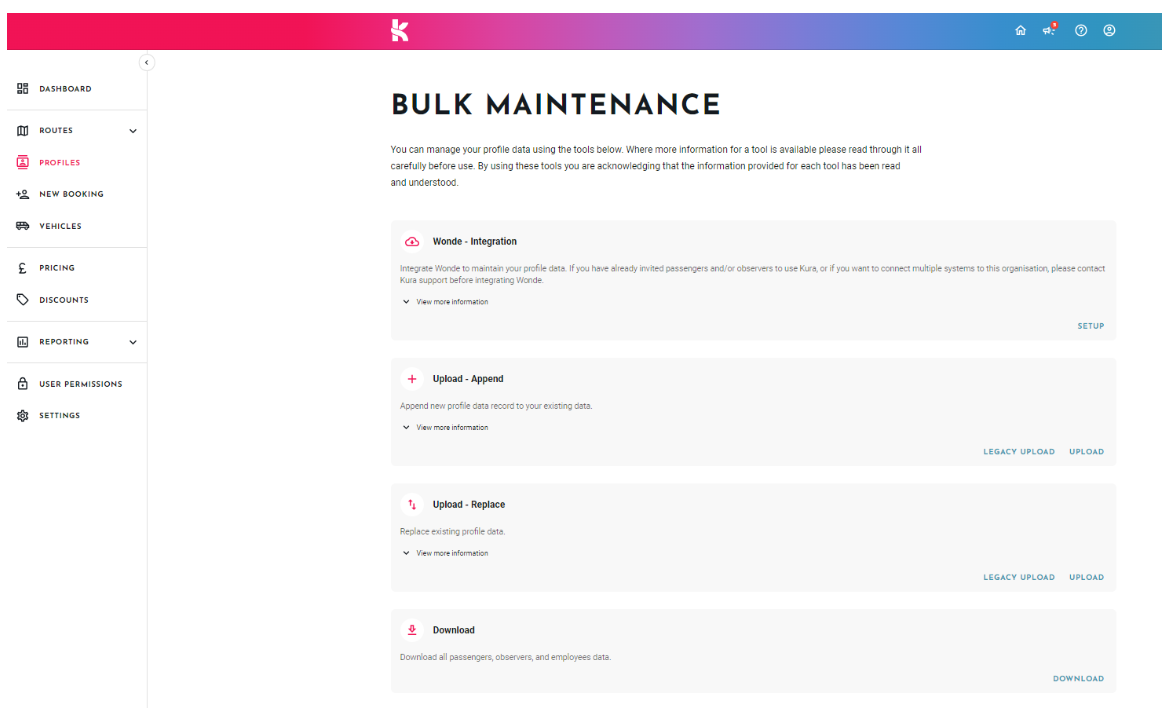Open the user account icon
Viewport: 1170px width, 719px height.
click(x=1110, y=31)
